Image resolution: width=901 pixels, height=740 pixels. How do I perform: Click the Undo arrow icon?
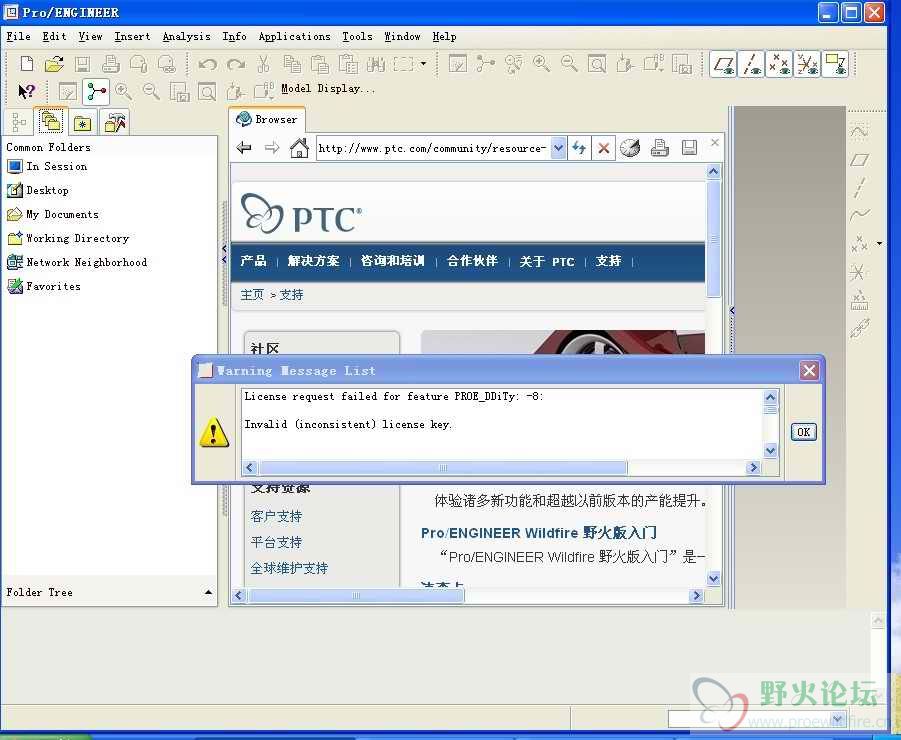pyautogui.click(x=207, y=64)
